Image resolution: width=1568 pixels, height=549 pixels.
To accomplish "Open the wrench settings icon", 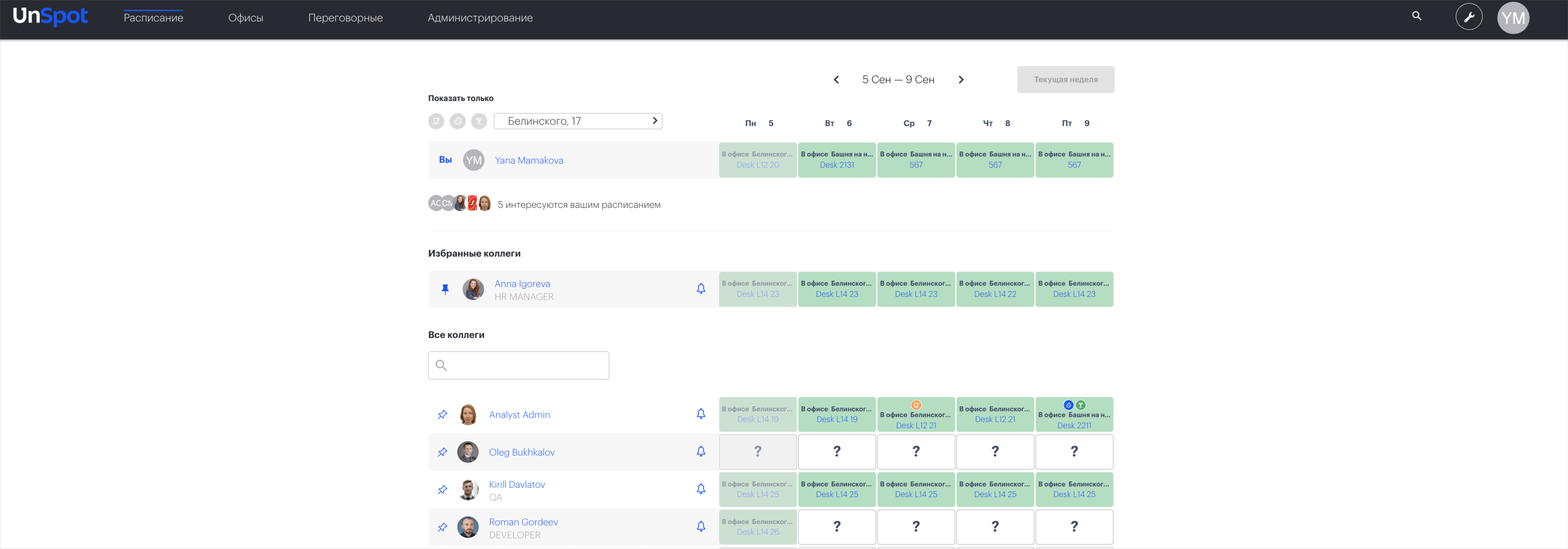I will tap(1469, 17).
